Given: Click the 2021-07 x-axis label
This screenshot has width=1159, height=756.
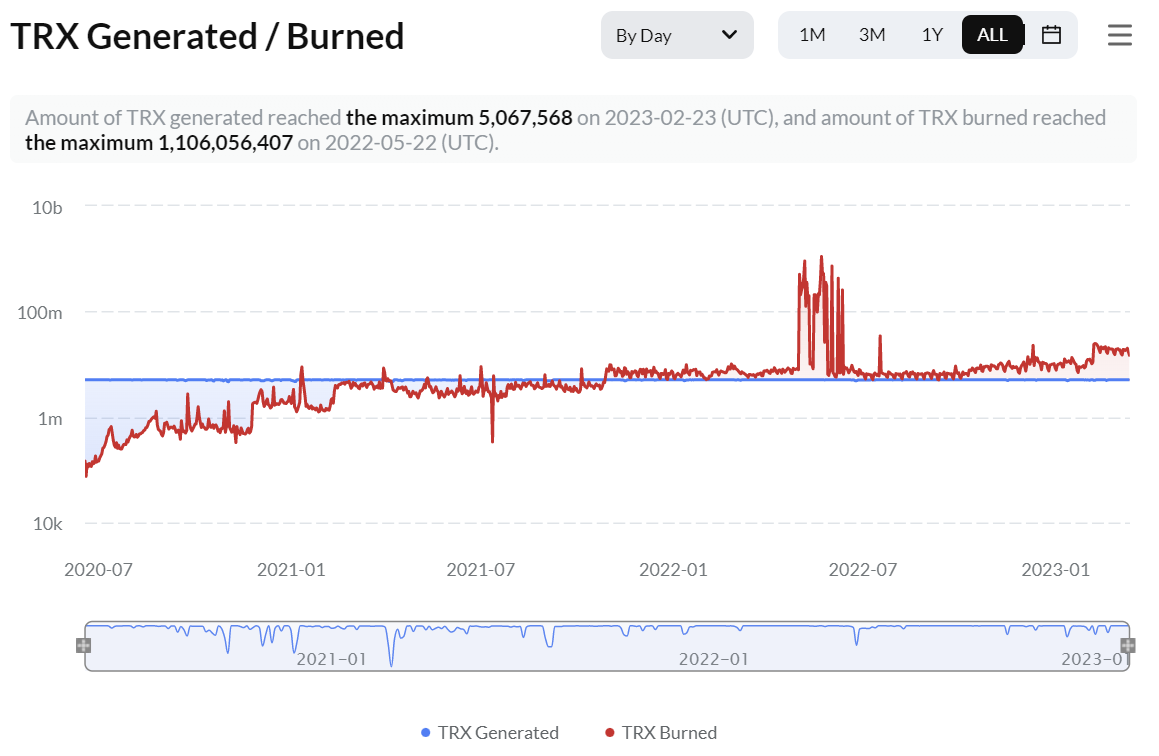Looking at the screenshot, I should [480, 570].
